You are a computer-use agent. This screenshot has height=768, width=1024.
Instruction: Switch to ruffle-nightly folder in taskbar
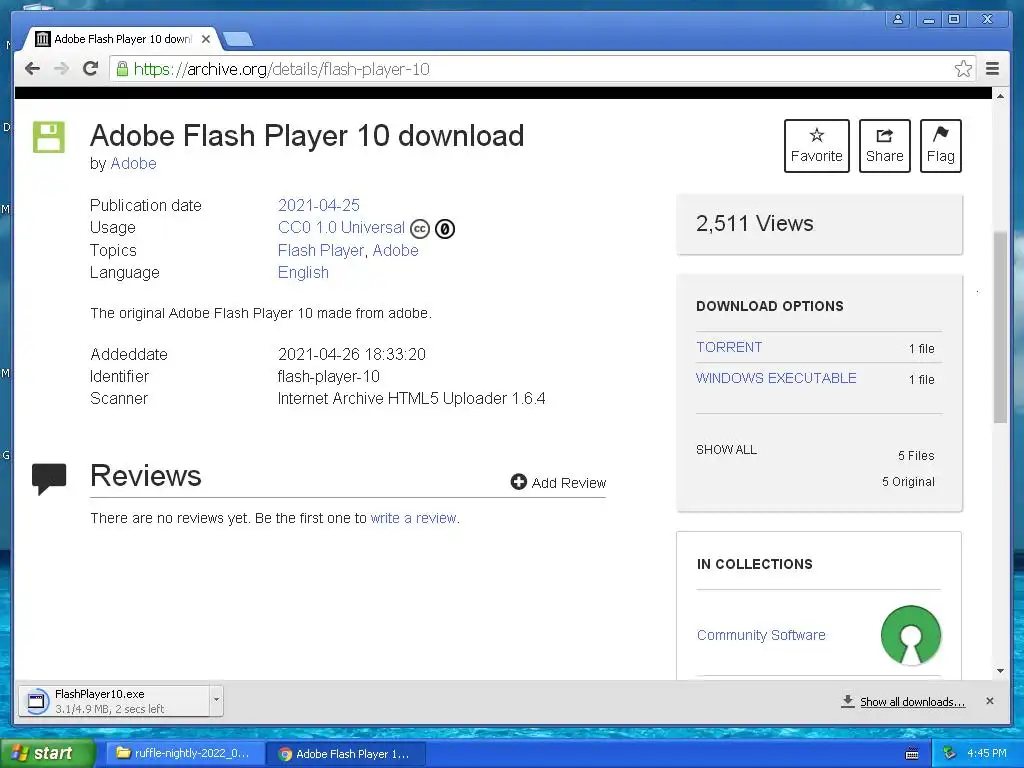[x=184, y=753]
